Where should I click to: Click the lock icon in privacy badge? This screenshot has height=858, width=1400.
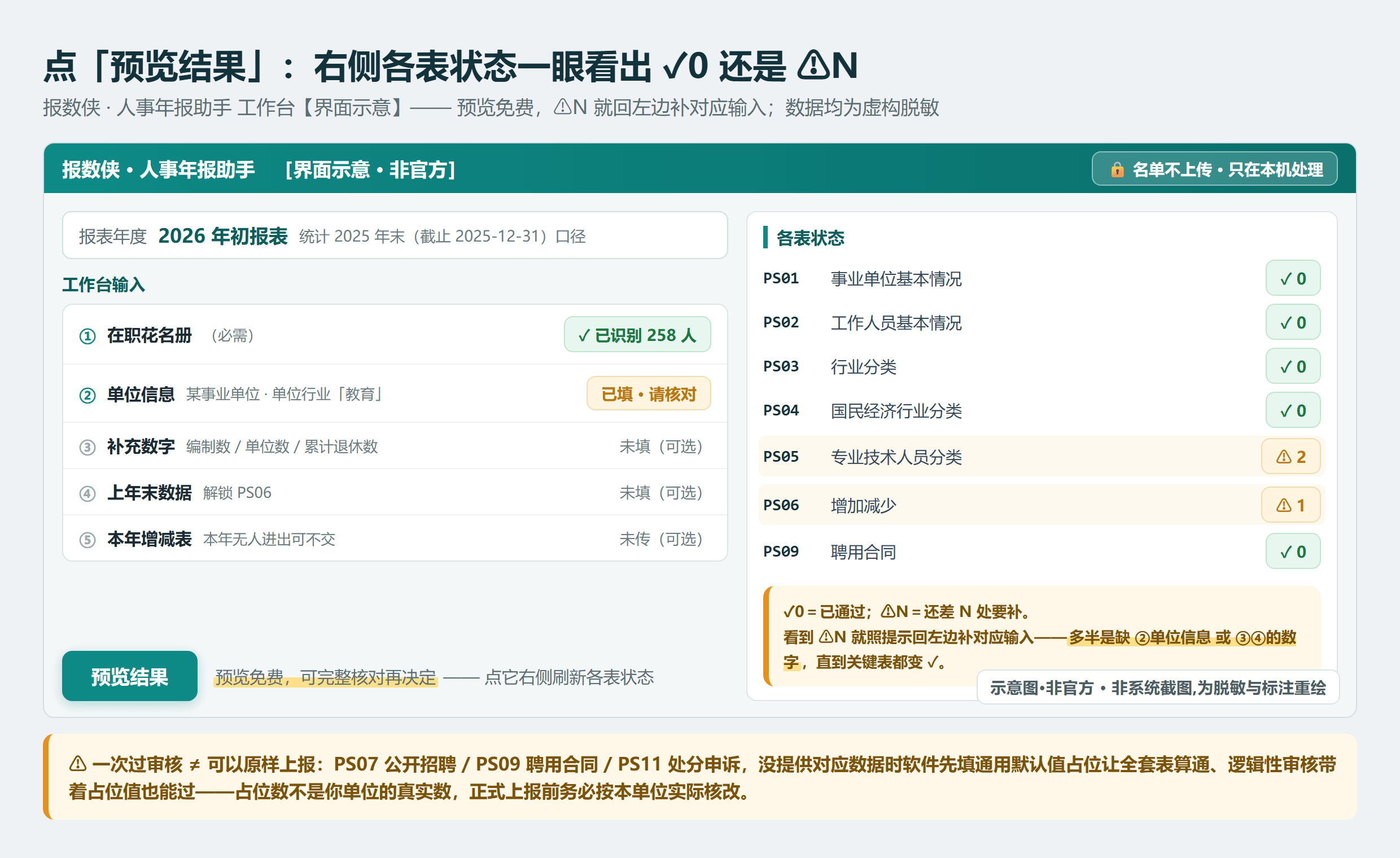pyautogui.click(x=1117, y=169)
